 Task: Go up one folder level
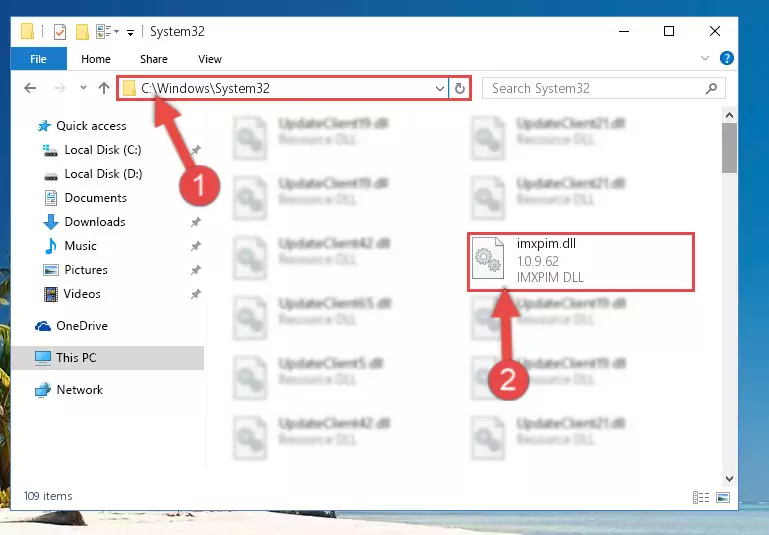103,88
